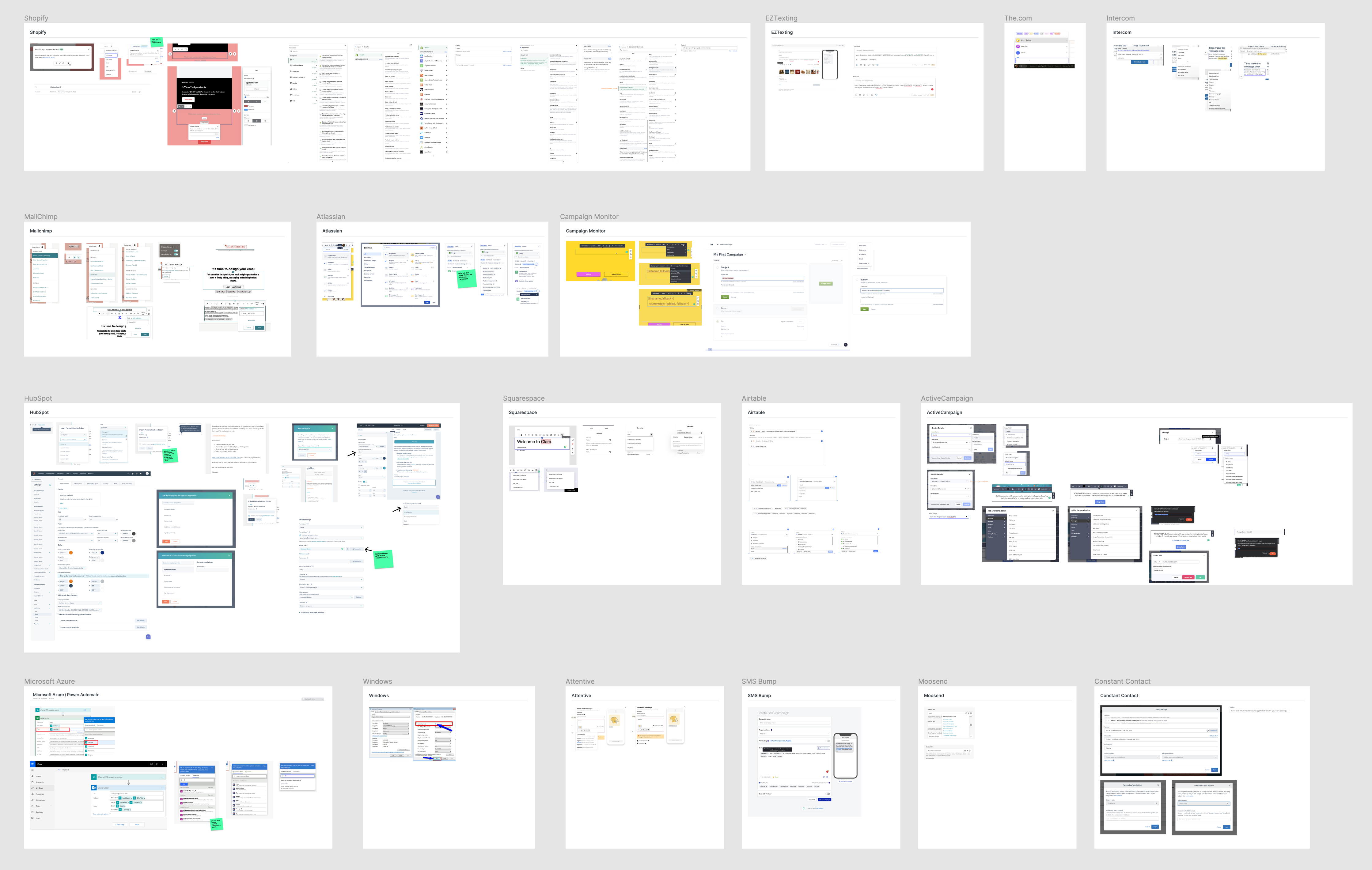Select the large yellow Campaign Monitor editor screenshot
Viewport: 1372px width, 870px height.
[x=600, y=260]
